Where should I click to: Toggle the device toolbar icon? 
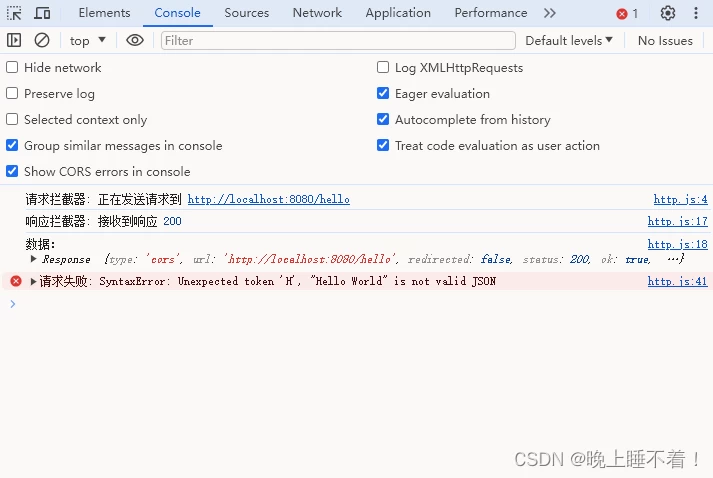point(42,13)
